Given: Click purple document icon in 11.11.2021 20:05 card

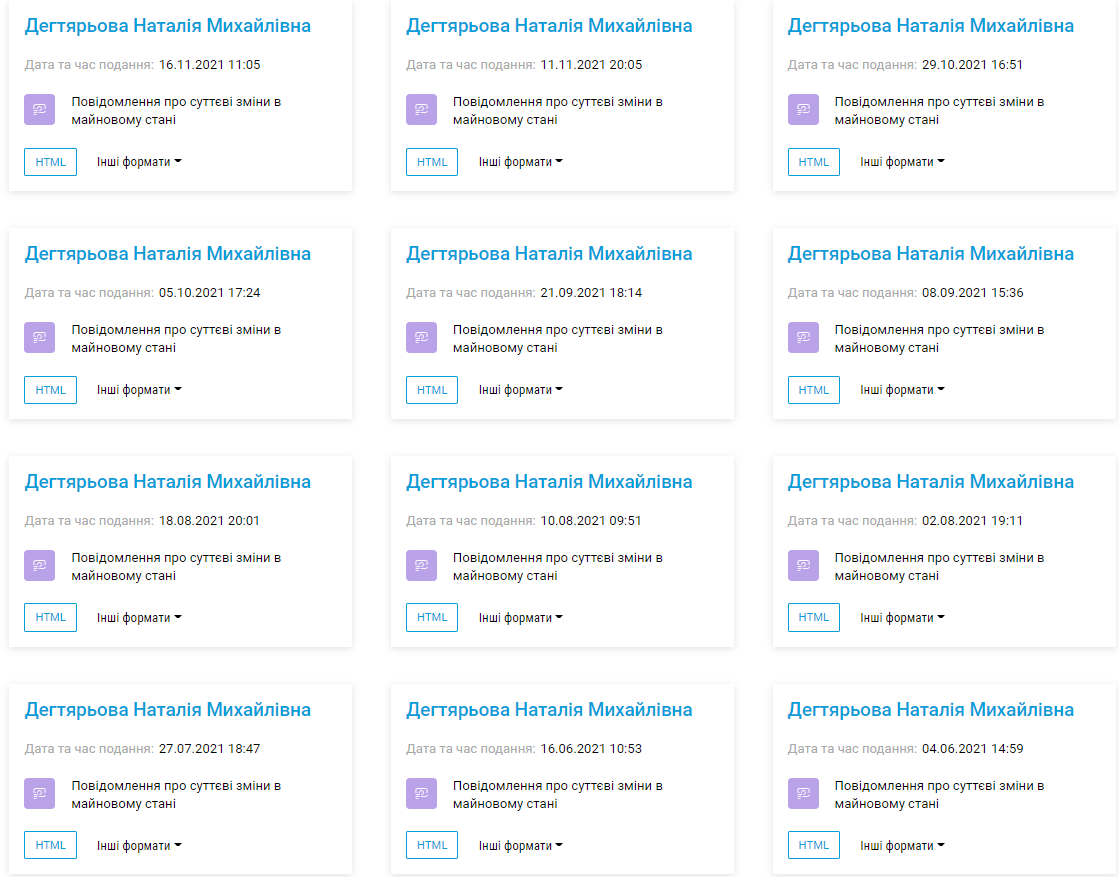Looking at the screenshot, I should pos(421,110).
